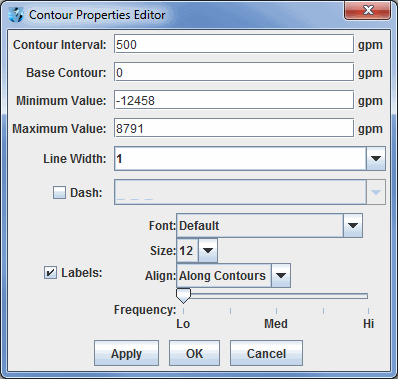Click the Cancel button
This screenshot has width=398, height=379.
(x=266, y=353)
